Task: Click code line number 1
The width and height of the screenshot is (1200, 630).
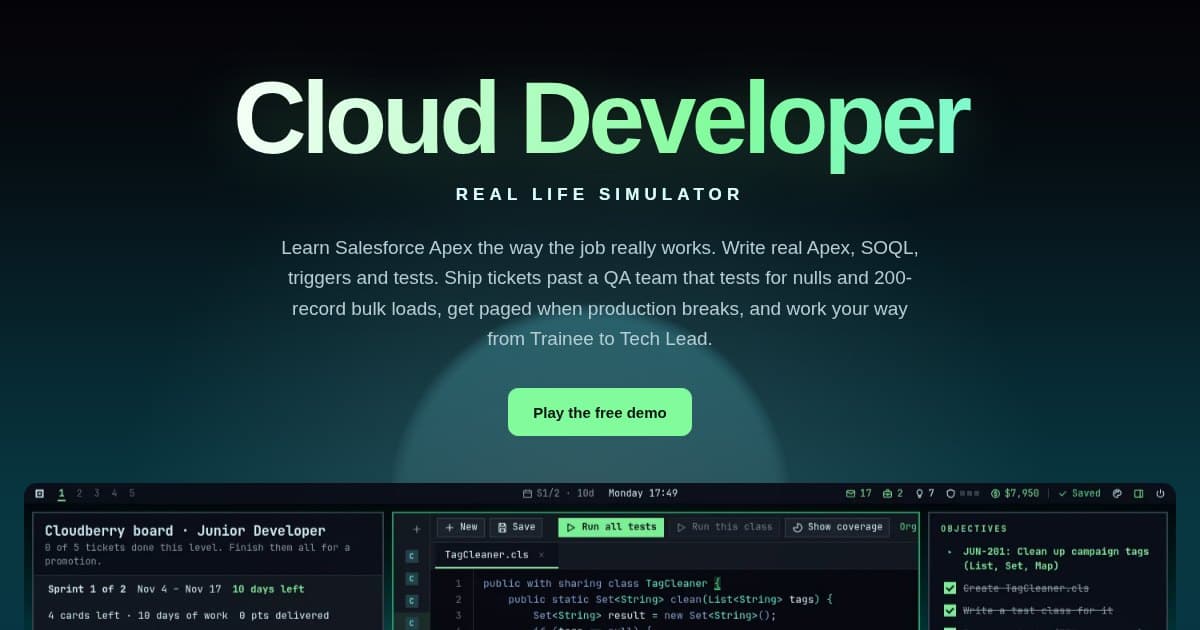Action: [x=458, y=583]
